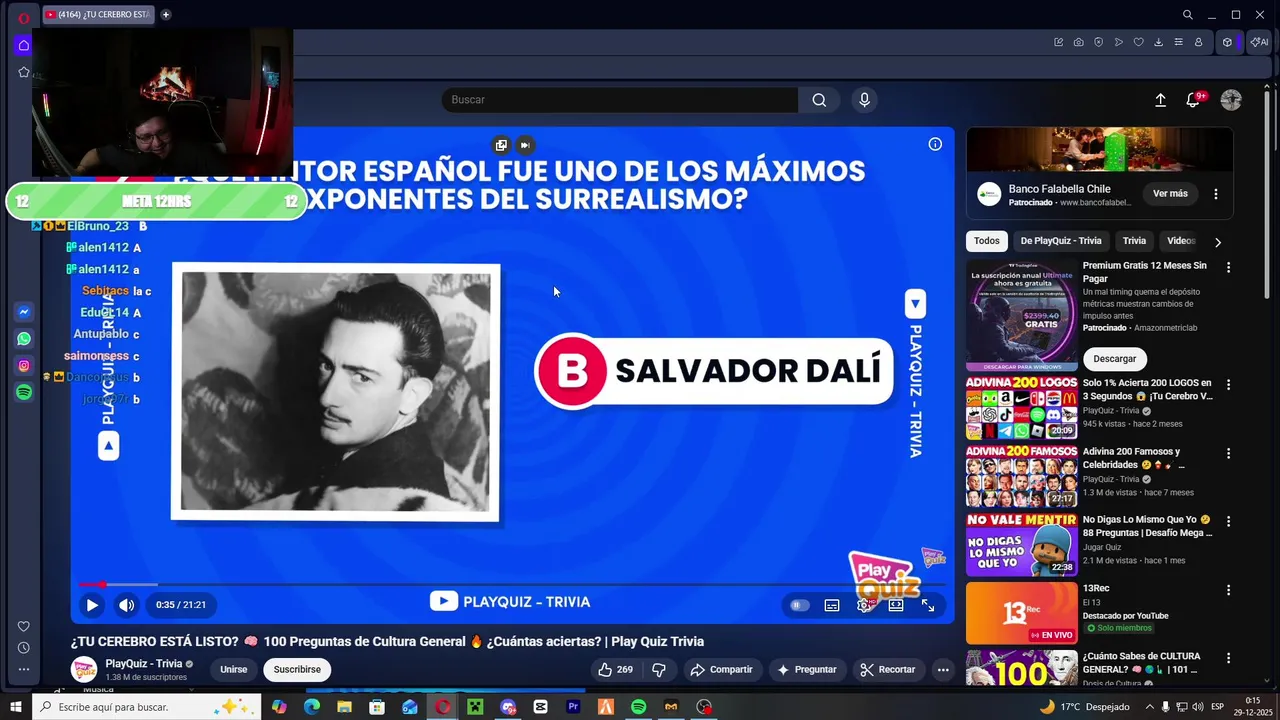Play the video with the play button
Viewport: 1280px width, 720px height.
coord(92,605)
